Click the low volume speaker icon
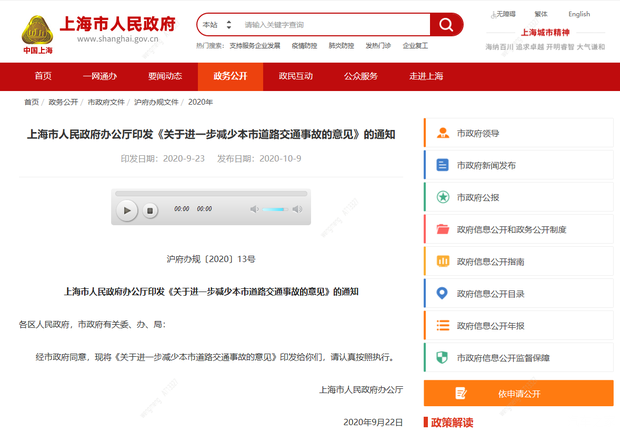 [x=254, y=209]
